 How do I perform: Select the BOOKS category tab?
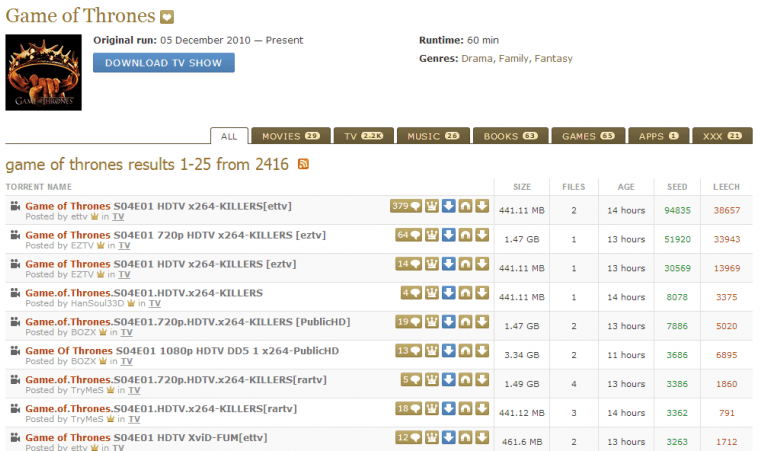(509, 136)
